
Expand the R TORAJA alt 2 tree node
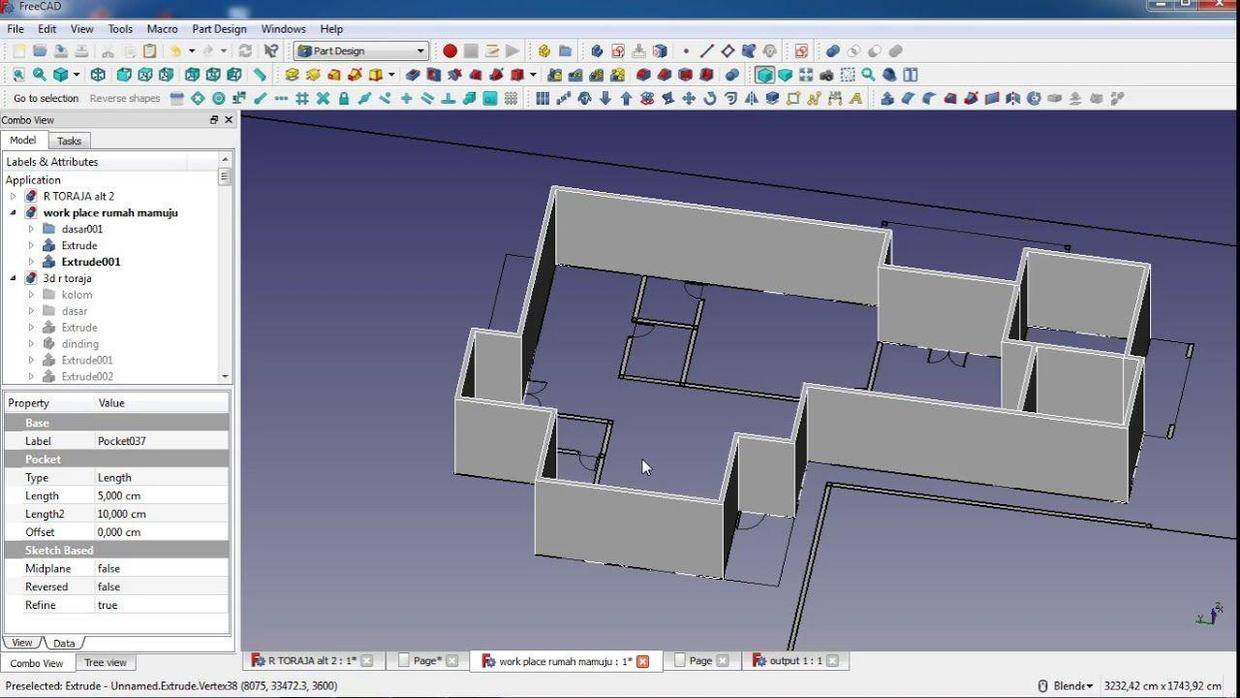pos(13,197)
